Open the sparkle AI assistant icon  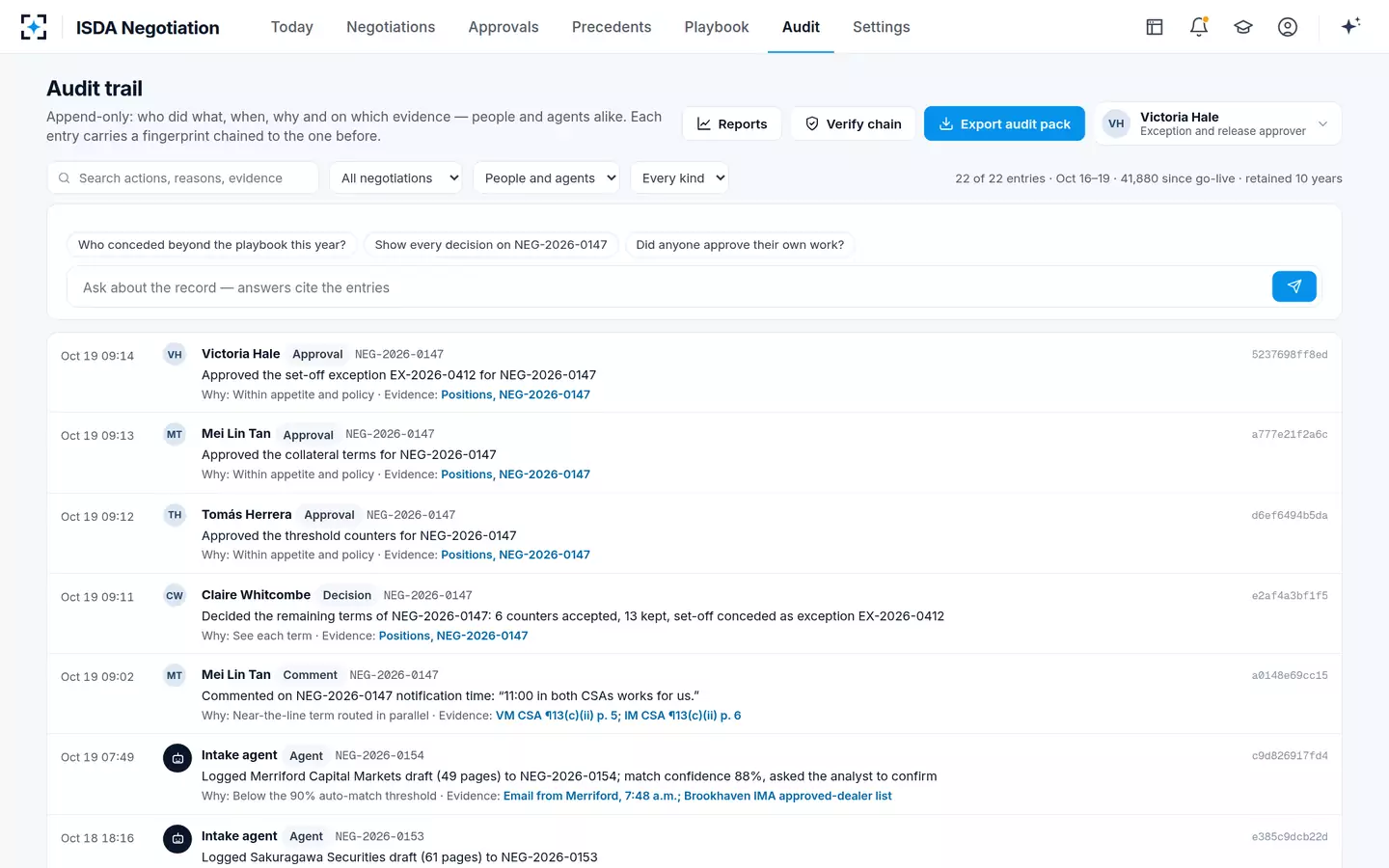pos(1350,26)
